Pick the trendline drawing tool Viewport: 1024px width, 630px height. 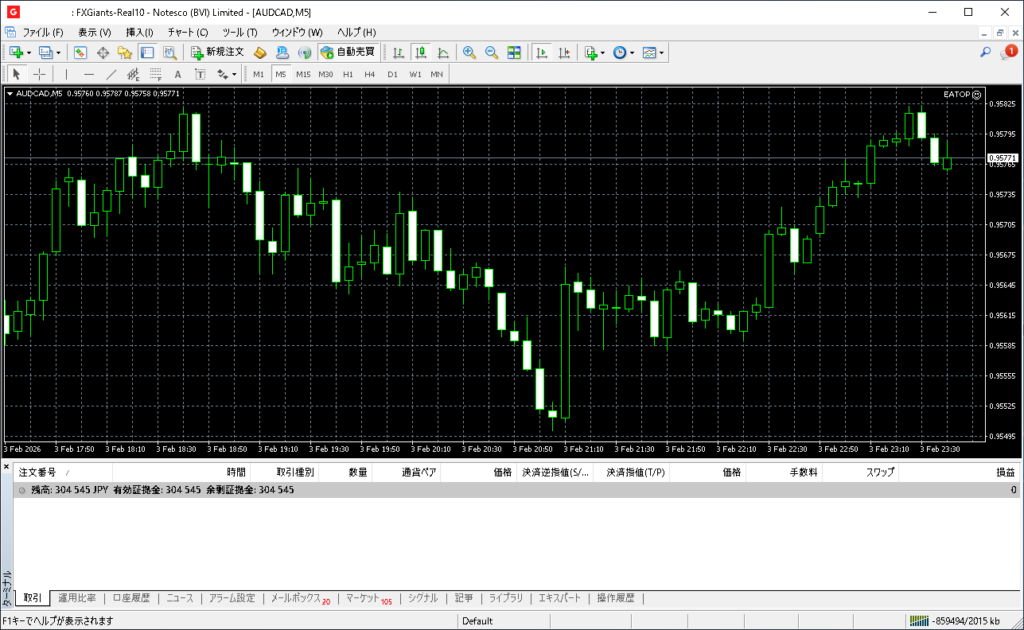click(111, 74)
